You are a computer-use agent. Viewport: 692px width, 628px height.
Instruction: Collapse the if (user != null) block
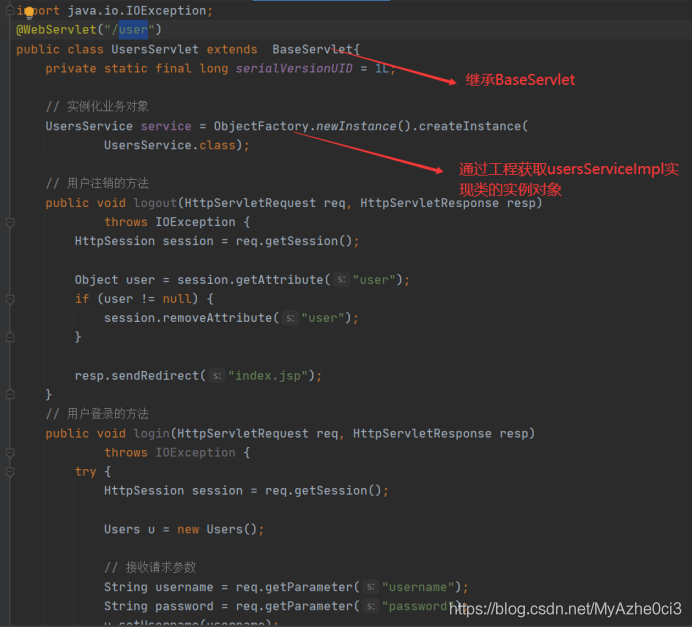coord(10,299)
